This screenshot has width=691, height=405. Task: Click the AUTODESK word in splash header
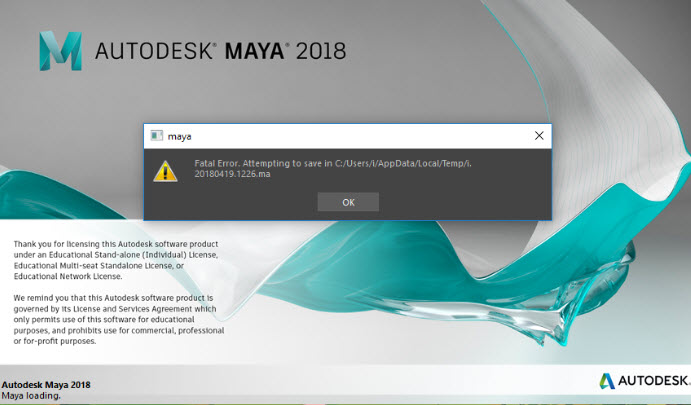pos(153,51)
